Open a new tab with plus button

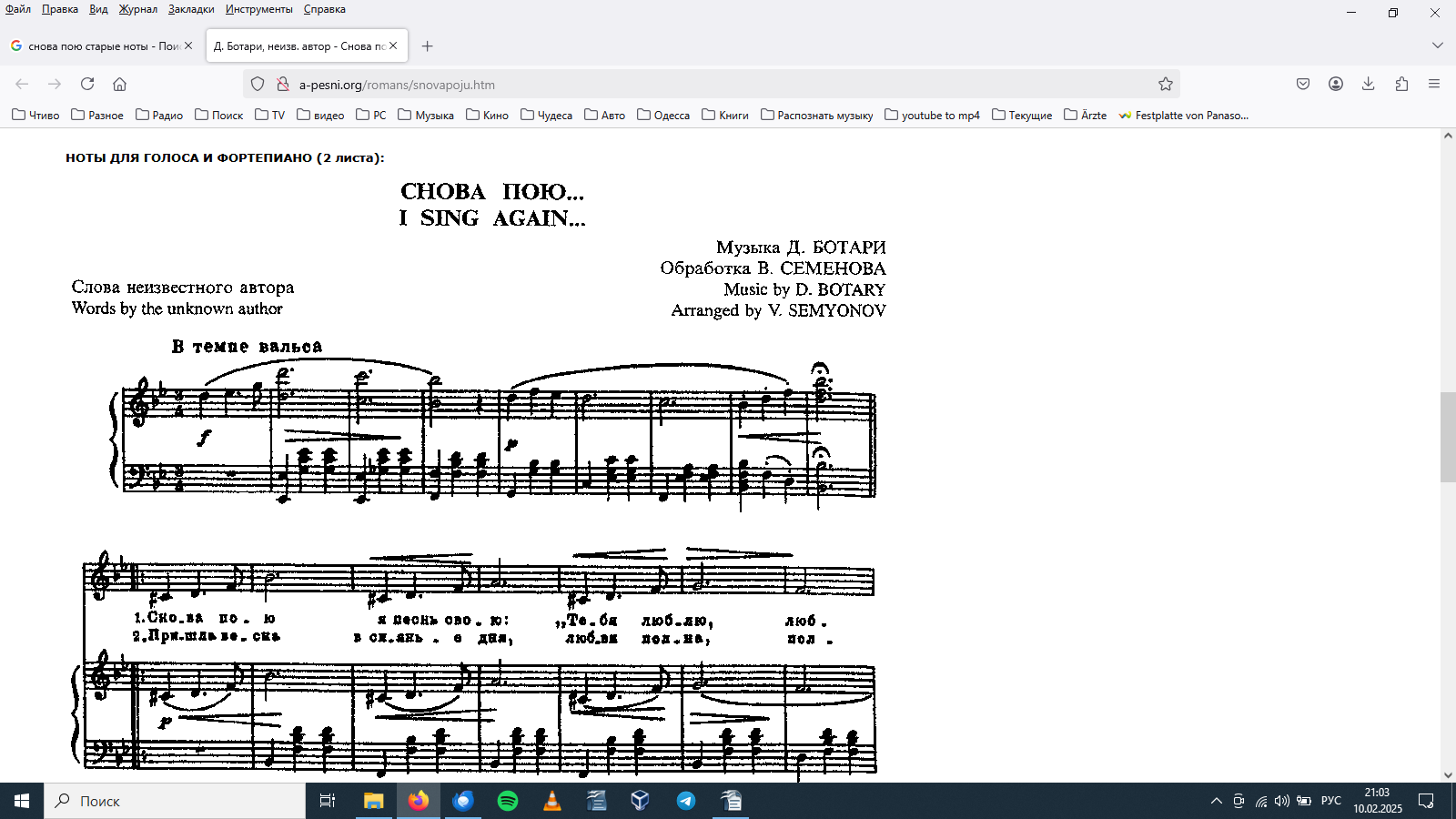(428, 45)
